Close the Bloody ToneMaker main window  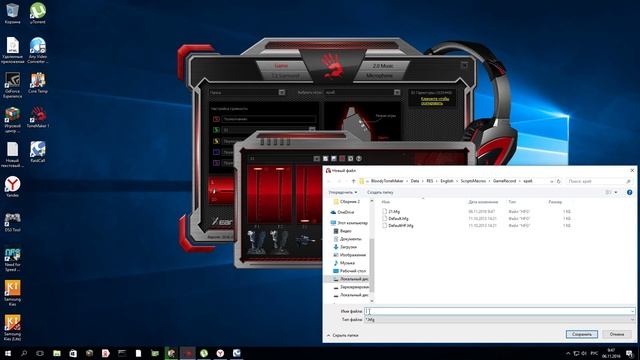[464, 65]
